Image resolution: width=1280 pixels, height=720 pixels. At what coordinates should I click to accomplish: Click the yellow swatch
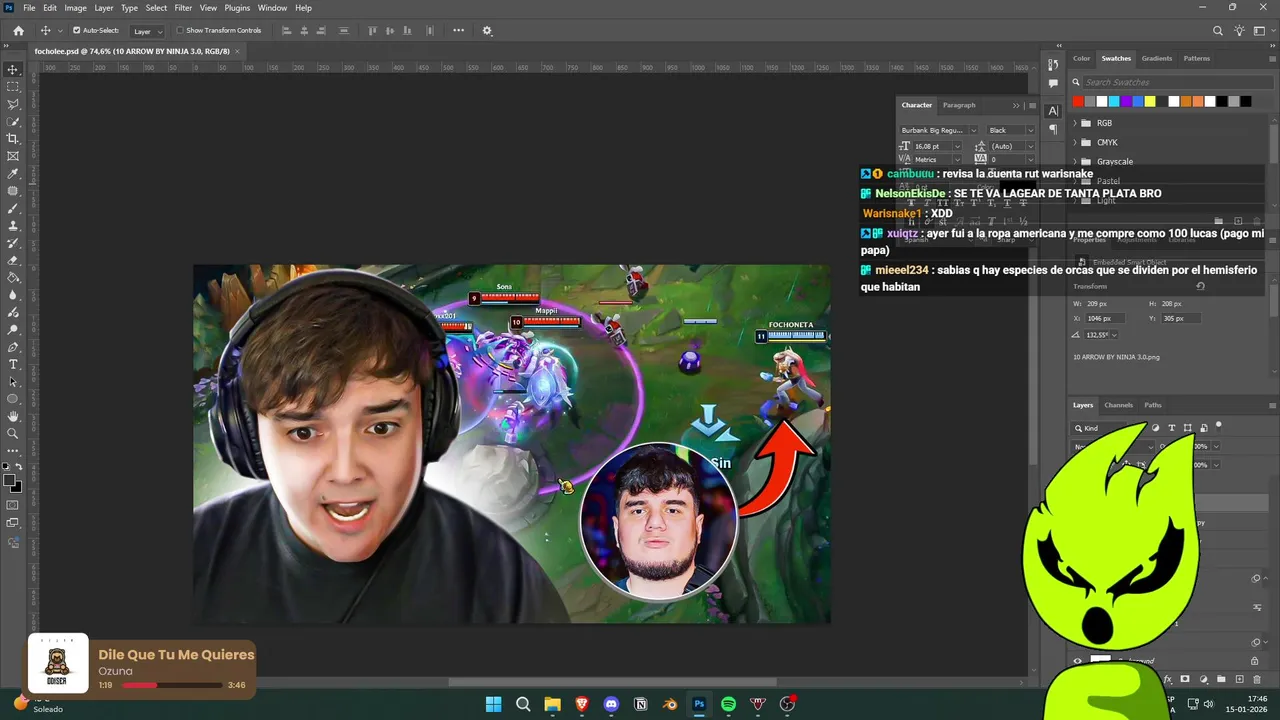(1150, 101)
